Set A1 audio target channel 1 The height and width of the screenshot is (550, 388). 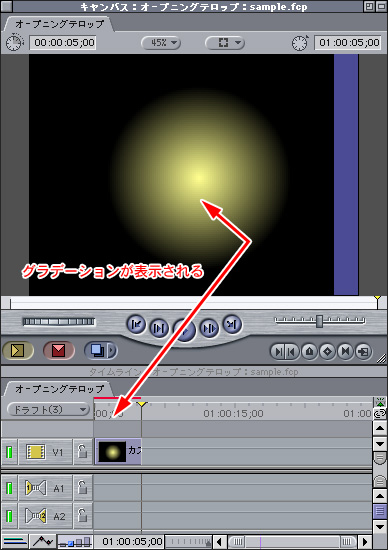[36, 488]
